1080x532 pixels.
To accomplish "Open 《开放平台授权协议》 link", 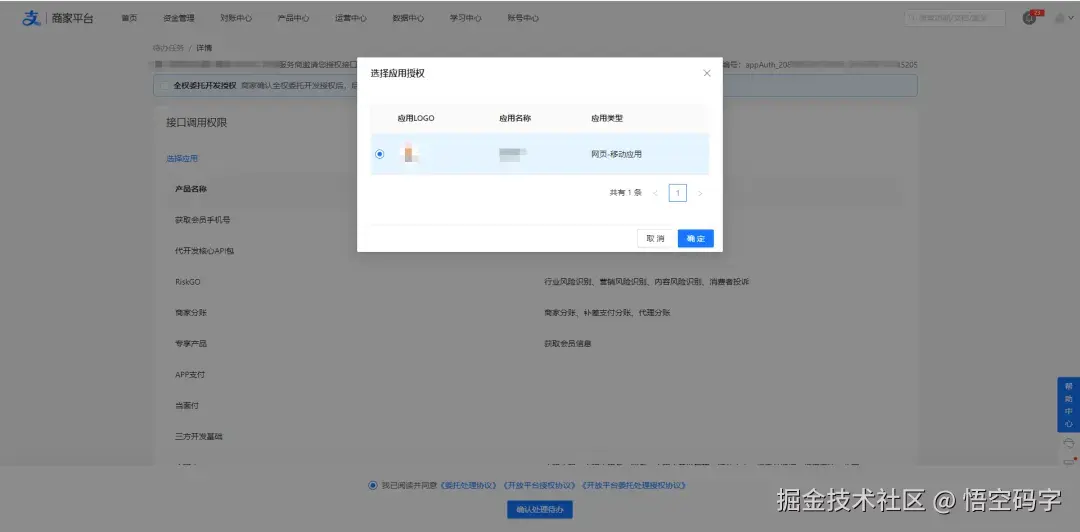I will pos(539,486).
